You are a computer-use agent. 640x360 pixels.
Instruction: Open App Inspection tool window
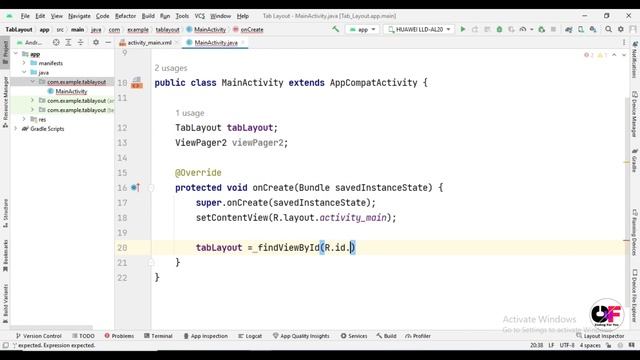click(x=205, y=336)
